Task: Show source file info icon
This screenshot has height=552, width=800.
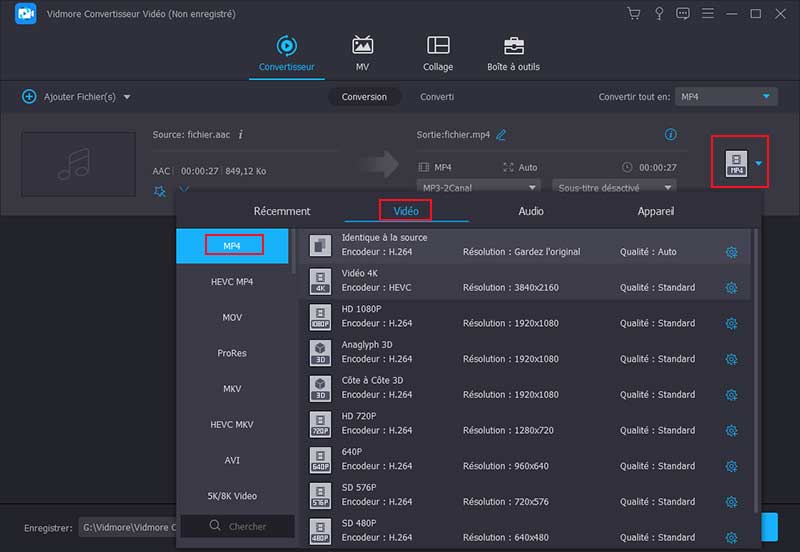Action: [241, 135]
